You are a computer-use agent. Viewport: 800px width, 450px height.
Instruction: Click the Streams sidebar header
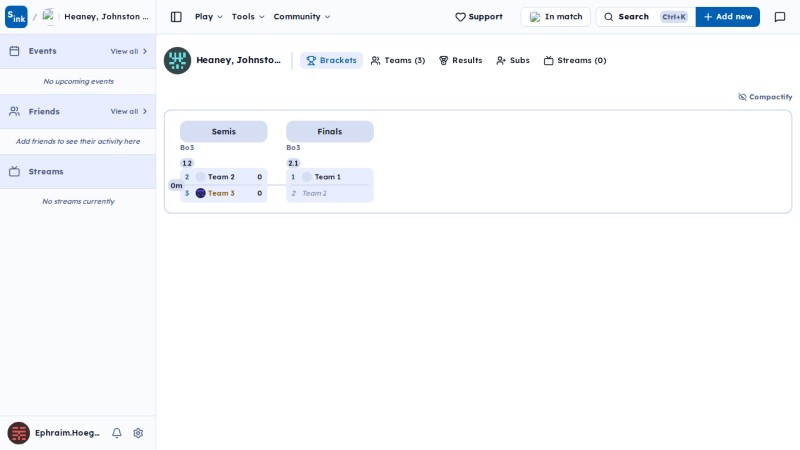click(x=78, y=171)
